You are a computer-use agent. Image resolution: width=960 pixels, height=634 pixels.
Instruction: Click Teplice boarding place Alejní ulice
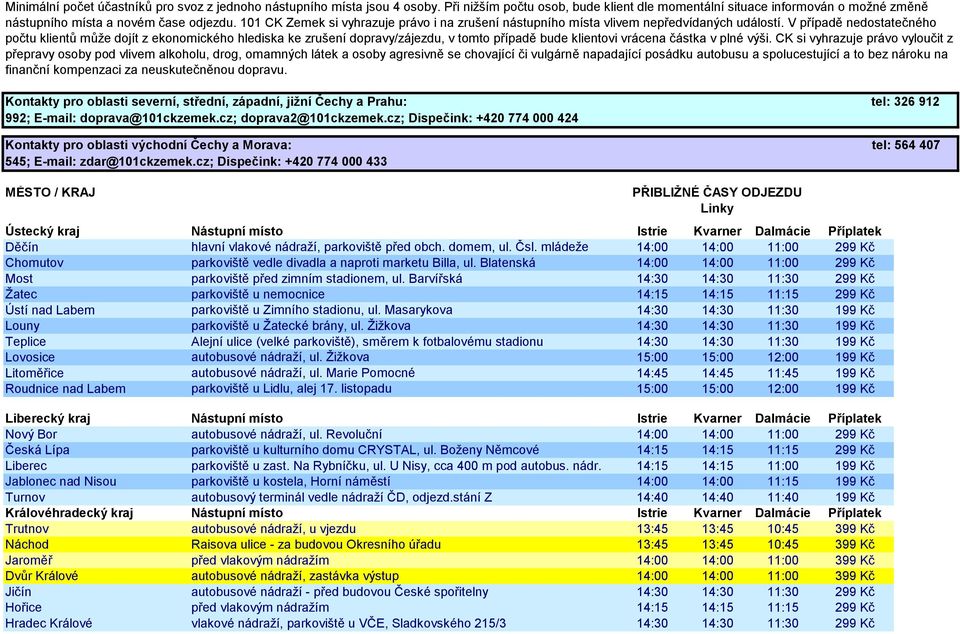pyautogui.click(x=367, y=342)
